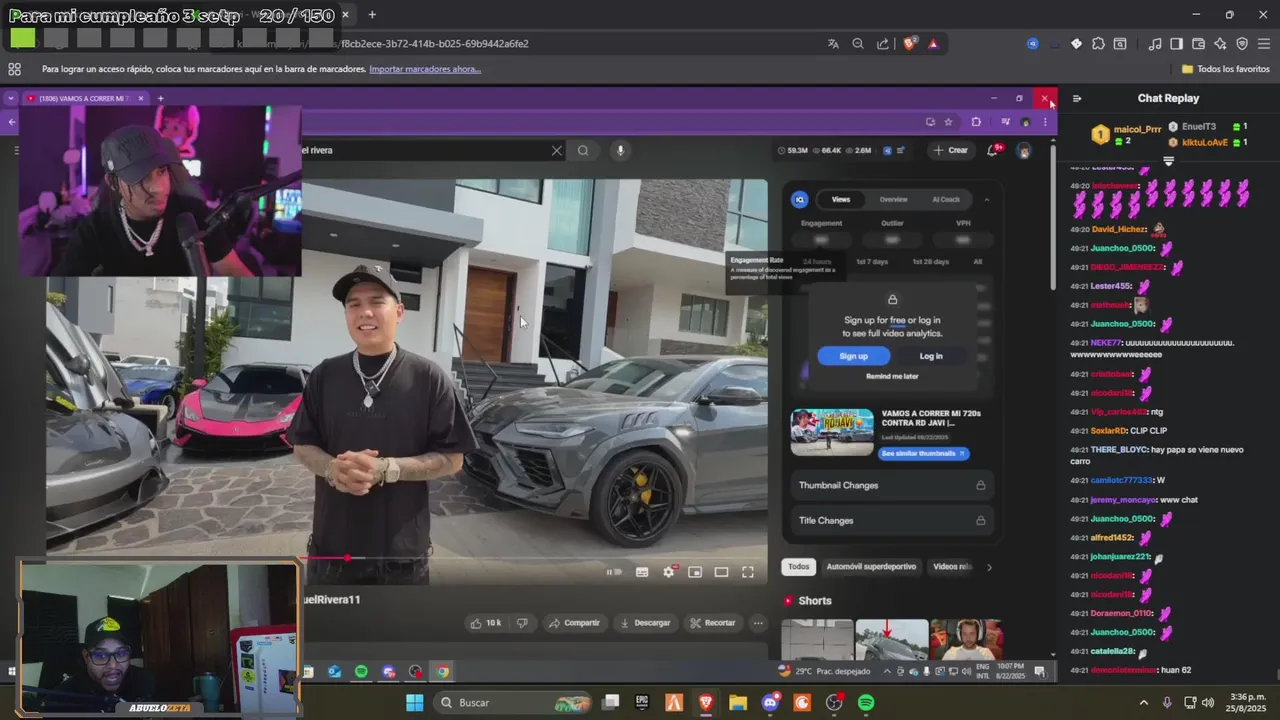Toggle the Brave sidebar panel icon

[1177, 44]
